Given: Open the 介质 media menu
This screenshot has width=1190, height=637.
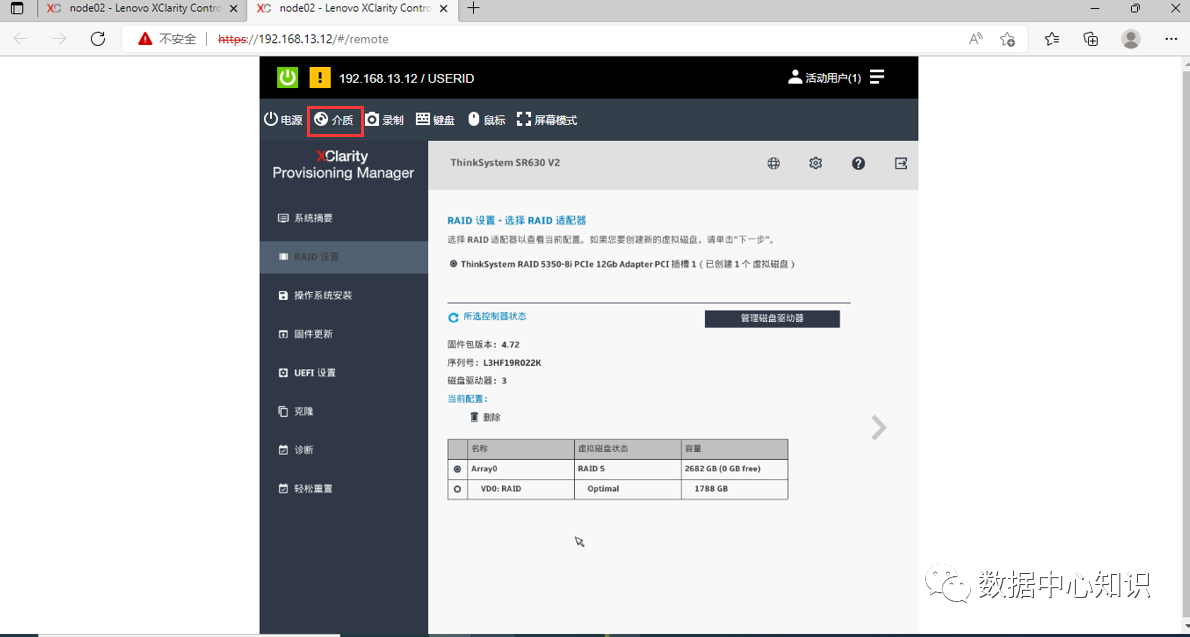Looking at the screenshot, I should 335,120.
